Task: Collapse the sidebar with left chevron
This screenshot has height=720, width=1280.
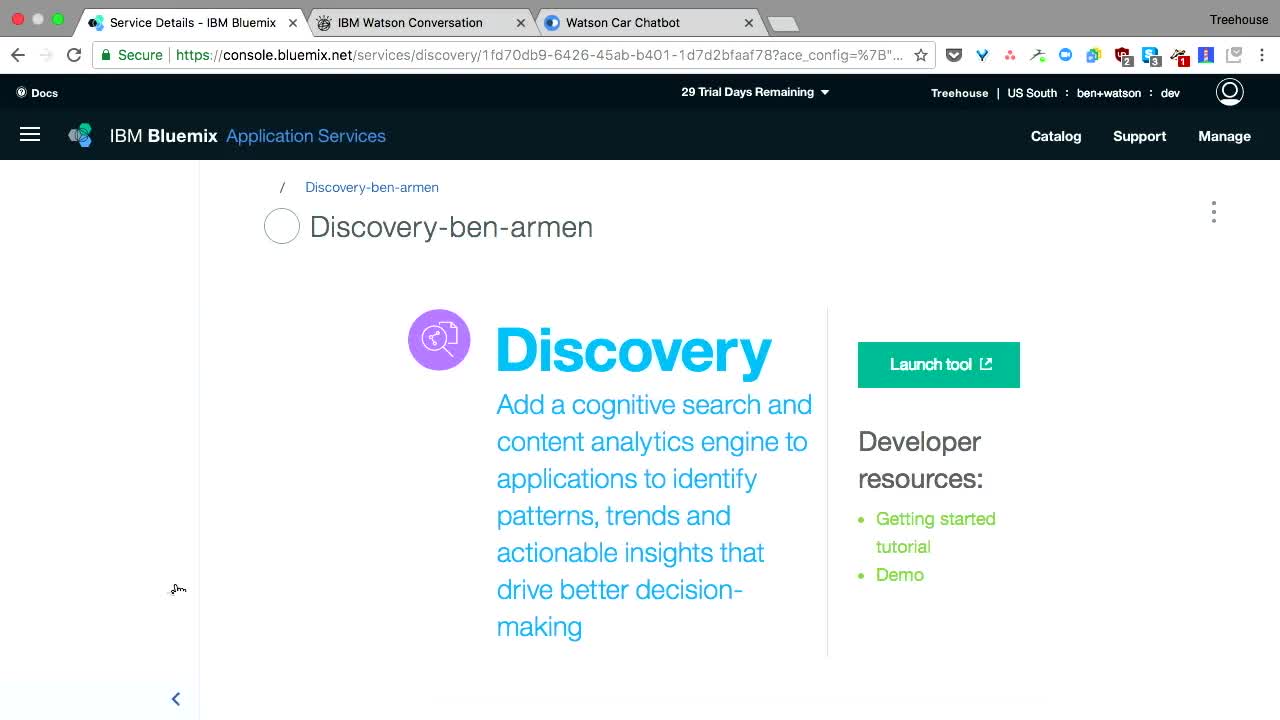Action: click(x=175, y=699)
